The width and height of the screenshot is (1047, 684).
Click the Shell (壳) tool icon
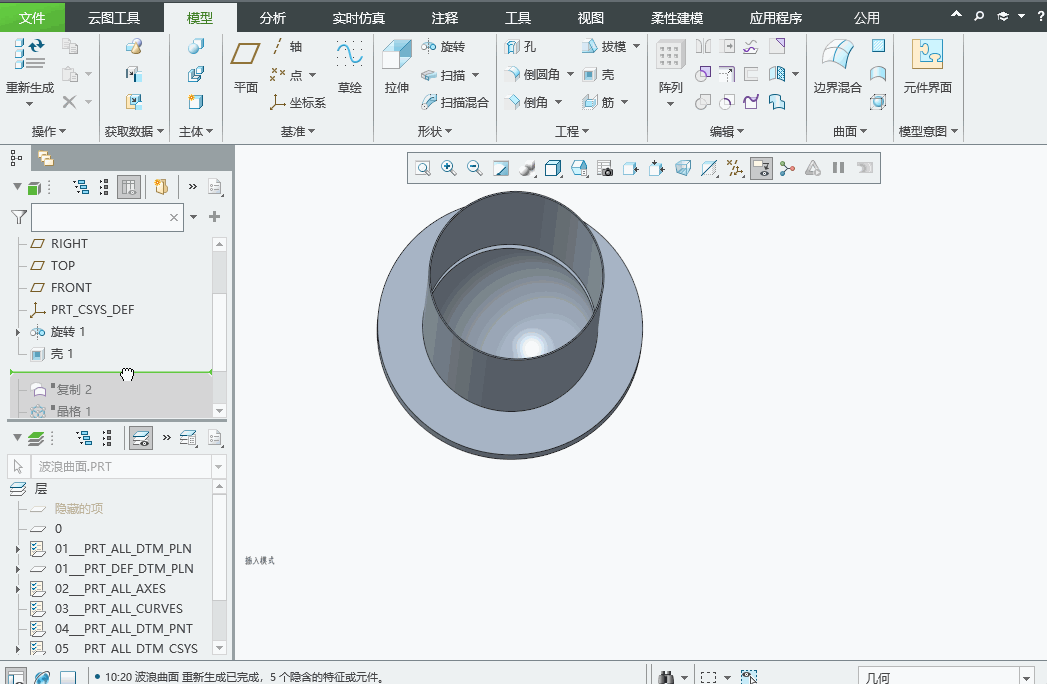590,75
